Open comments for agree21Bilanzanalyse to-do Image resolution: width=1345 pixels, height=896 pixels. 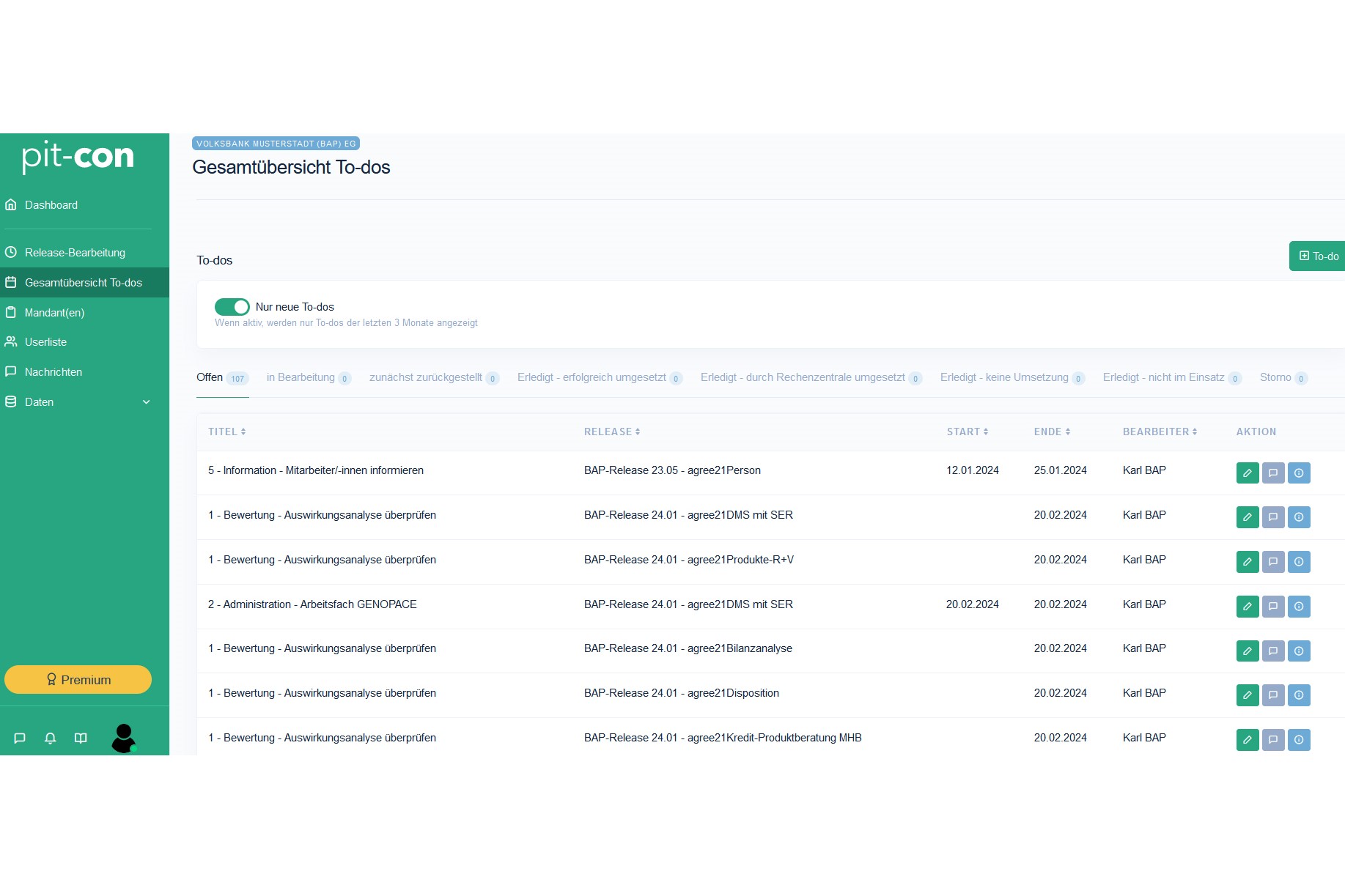click(x=1273, y=651)
